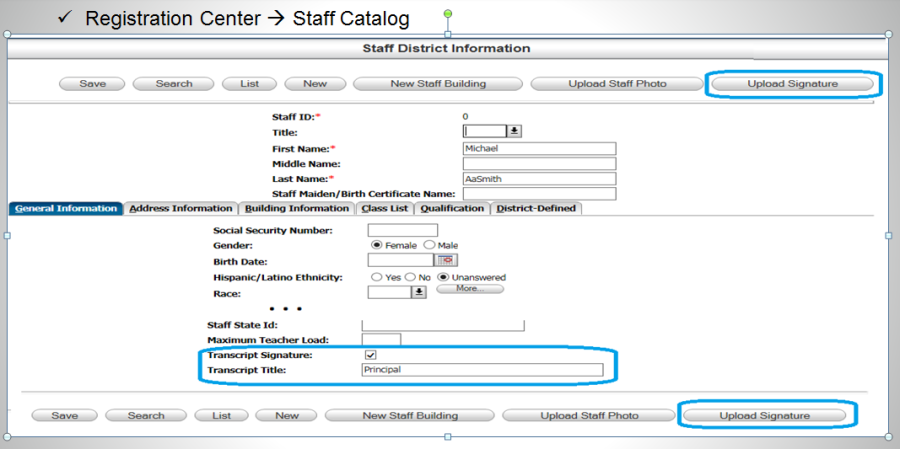This screenshot has width=900, height=449.
Task: Click the Transcript Title input field
Action: (x=482, y=370)
